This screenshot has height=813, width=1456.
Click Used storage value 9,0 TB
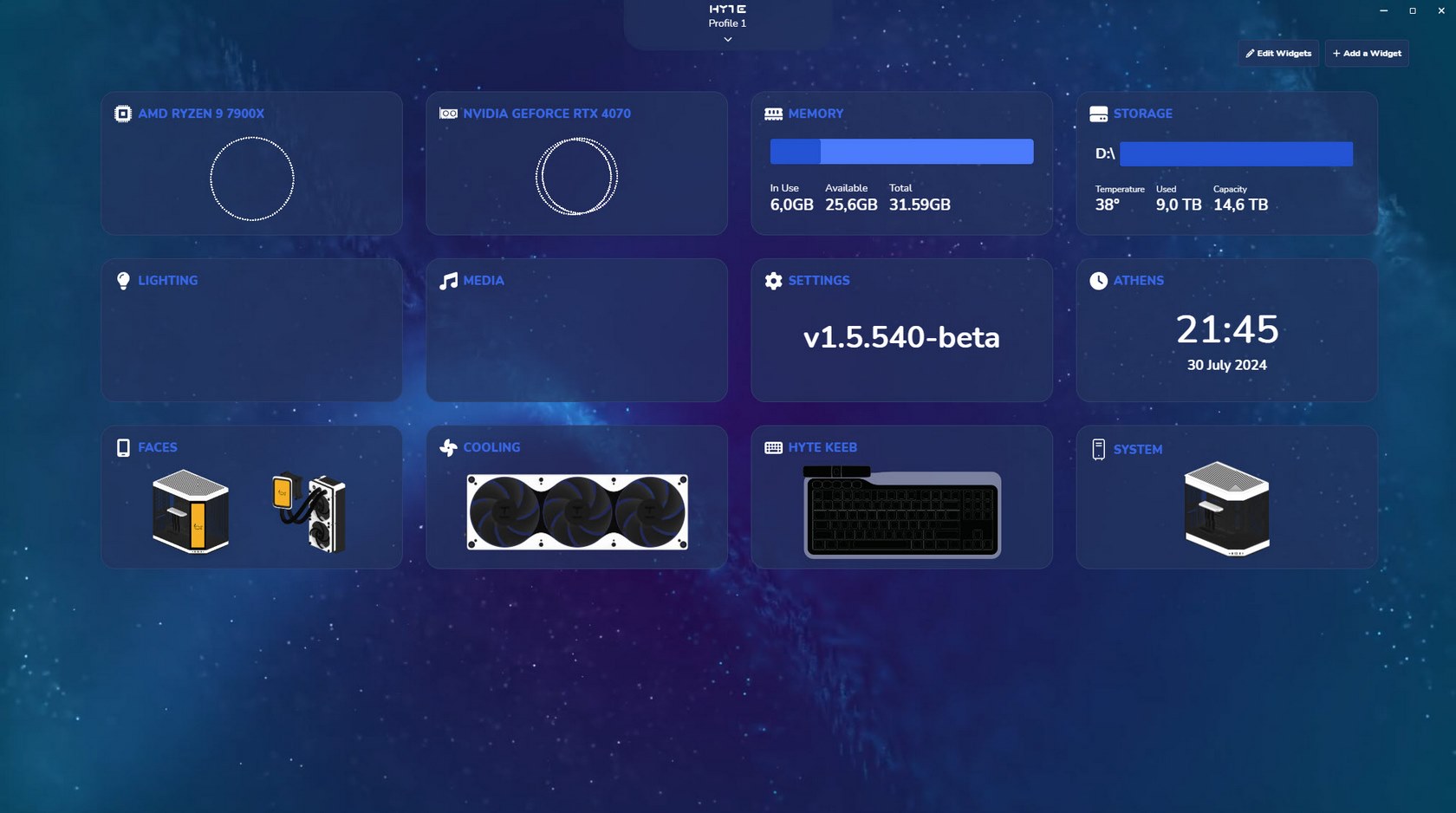pyautogui.click(x=1179, y=205)
